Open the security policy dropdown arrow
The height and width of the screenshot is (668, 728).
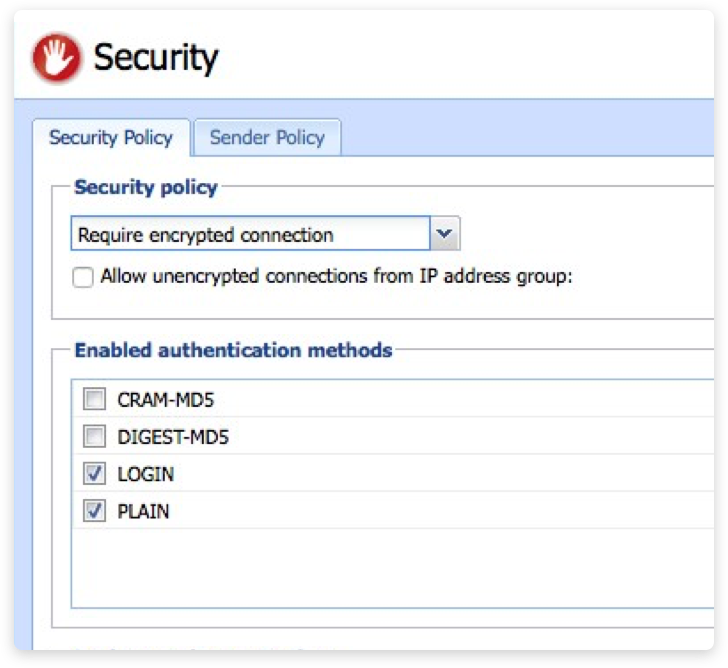[x=445, y=235]
